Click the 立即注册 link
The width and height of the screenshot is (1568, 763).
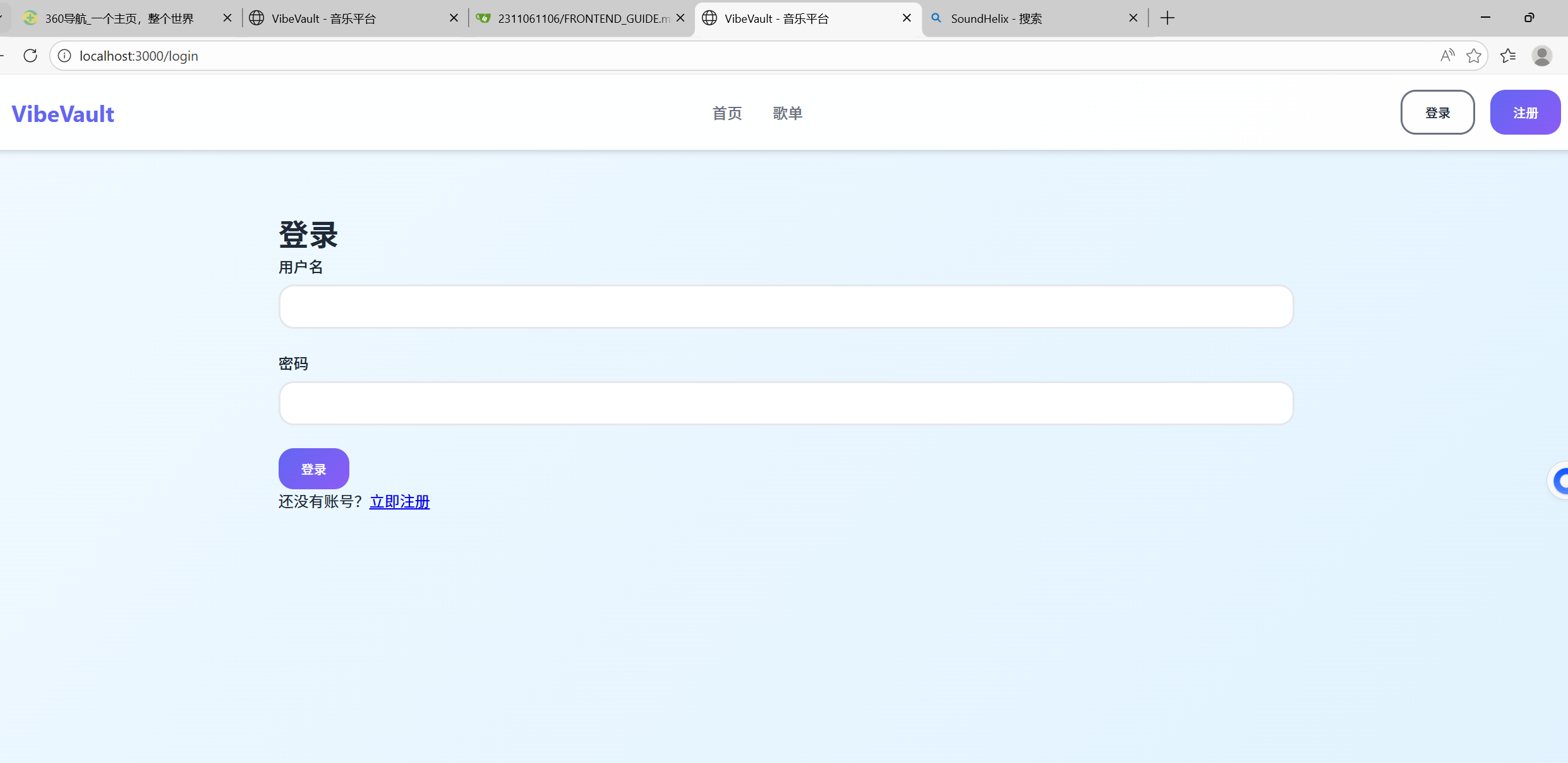tap(399, 502)
